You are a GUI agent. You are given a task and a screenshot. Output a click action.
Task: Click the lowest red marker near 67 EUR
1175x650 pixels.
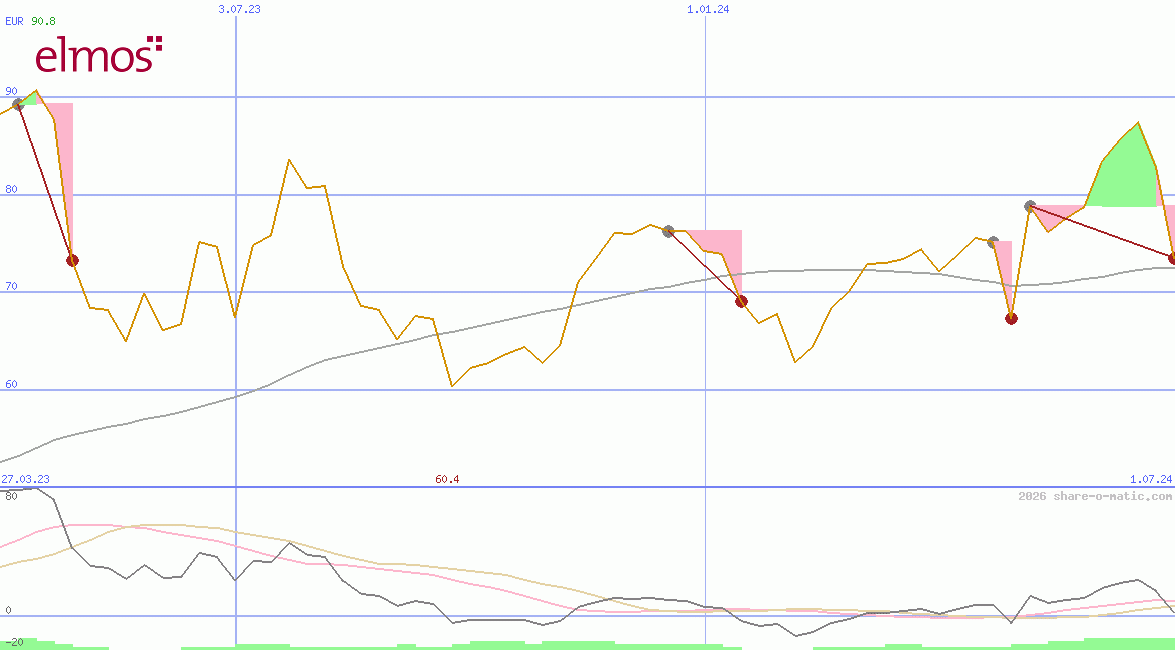[x=1011, y=318]
